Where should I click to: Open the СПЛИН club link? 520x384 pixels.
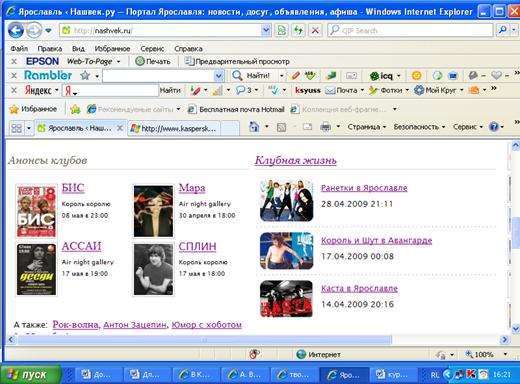pyautogui.click(x=197, y=246)
